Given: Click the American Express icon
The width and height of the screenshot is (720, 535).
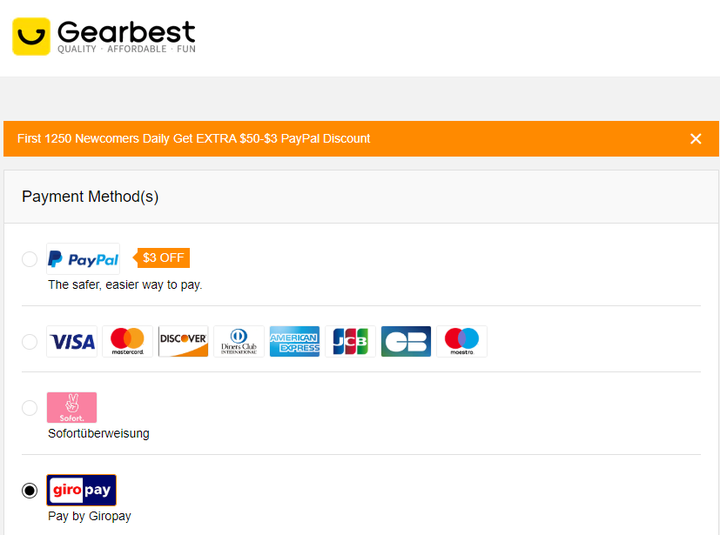Looking at the screenshot, I should (x=295, y=341).
